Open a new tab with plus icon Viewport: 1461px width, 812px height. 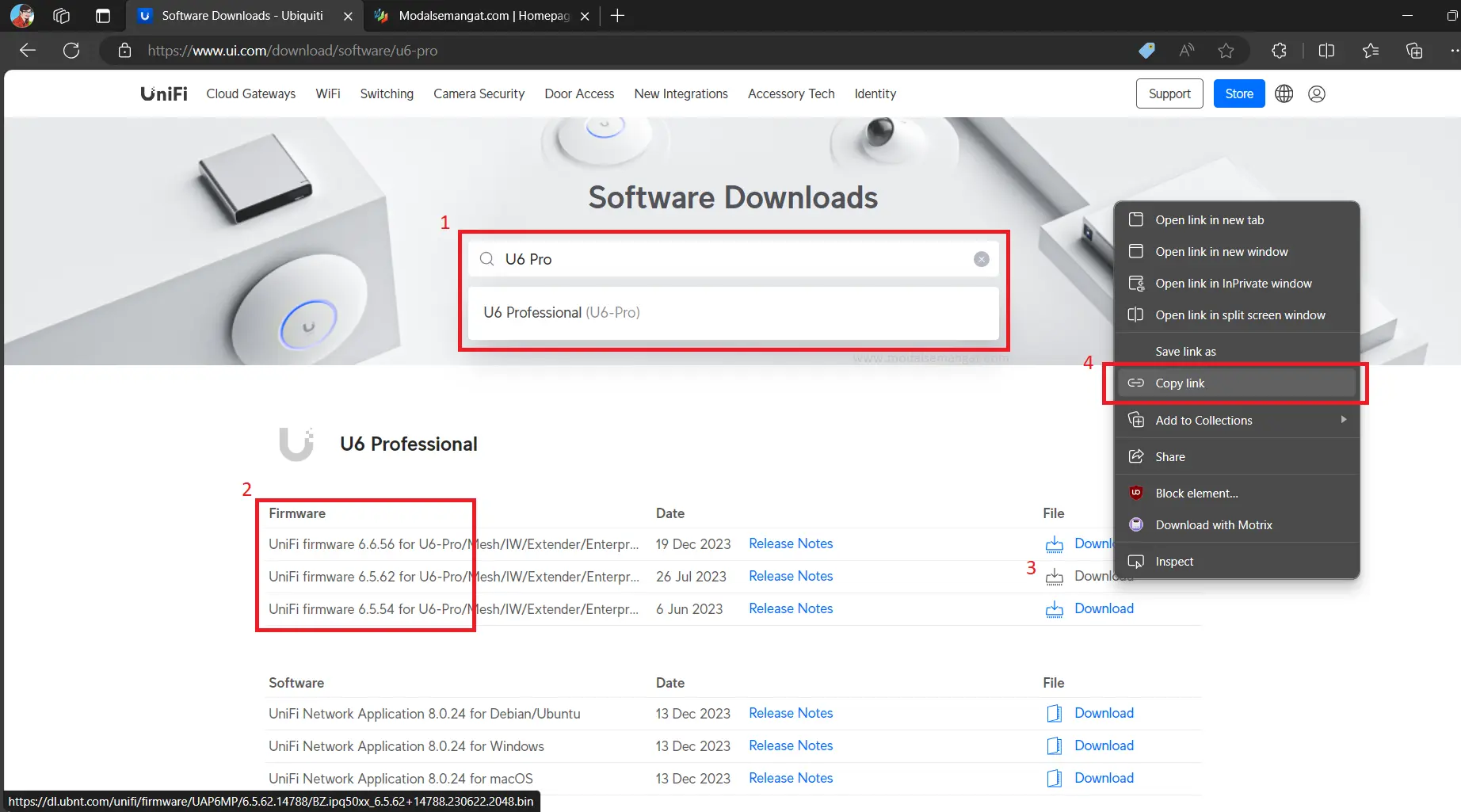(618, 16)
